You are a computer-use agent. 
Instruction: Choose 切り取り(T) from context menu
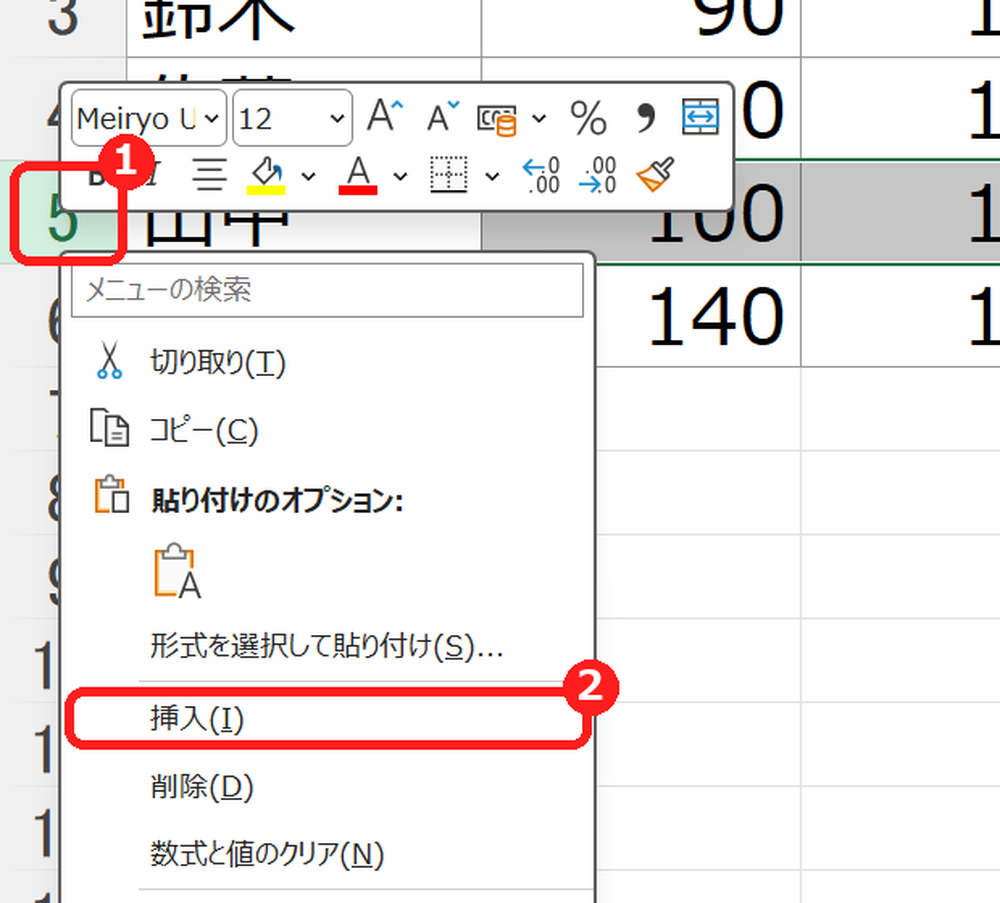coord(327,362)
